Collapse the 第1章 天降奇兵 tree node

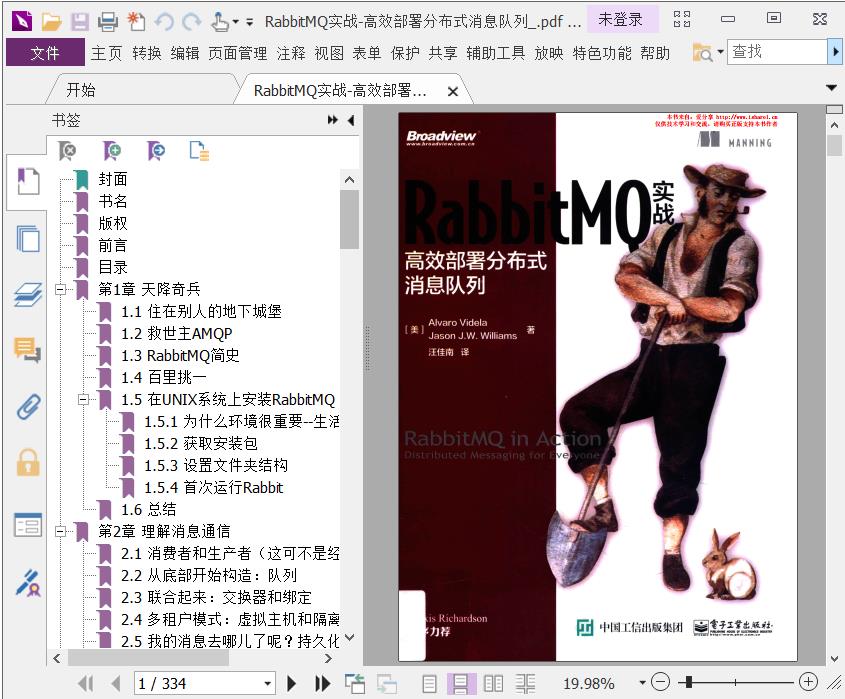[61, 289]
